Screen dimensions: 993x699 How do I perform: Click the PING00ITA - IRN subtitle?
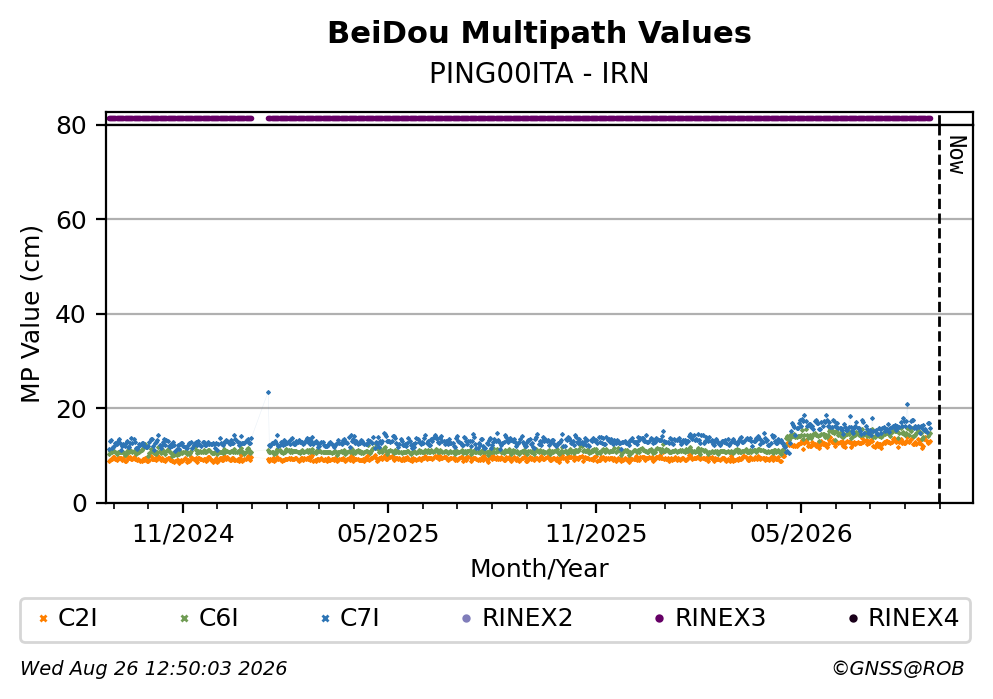[x=539, y=73]
